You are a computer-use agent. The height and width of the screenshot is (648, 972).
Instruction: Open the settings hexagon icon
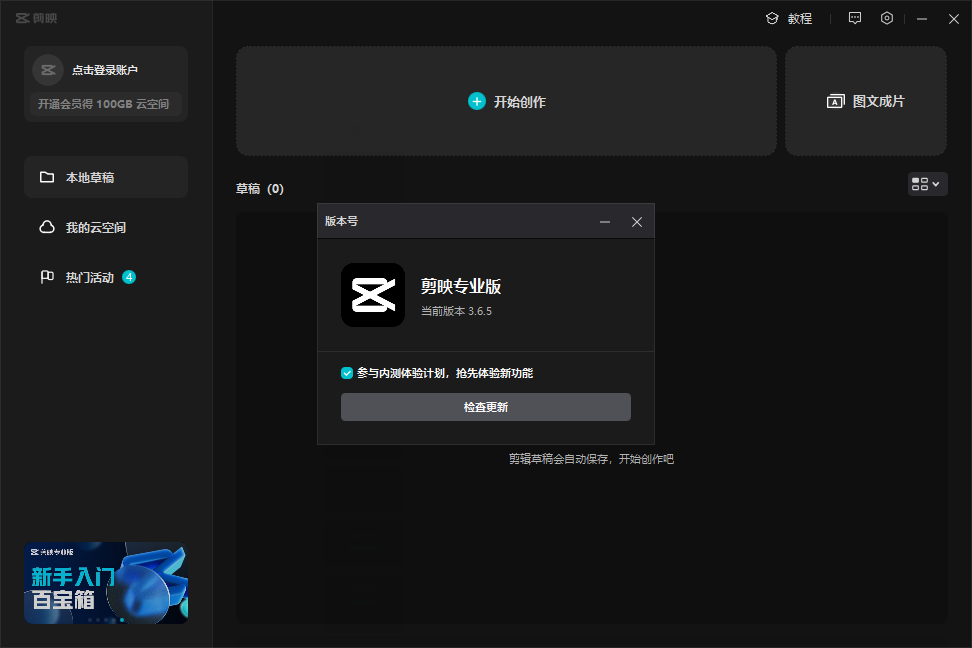pyautogui.click(x=887, y=18)
